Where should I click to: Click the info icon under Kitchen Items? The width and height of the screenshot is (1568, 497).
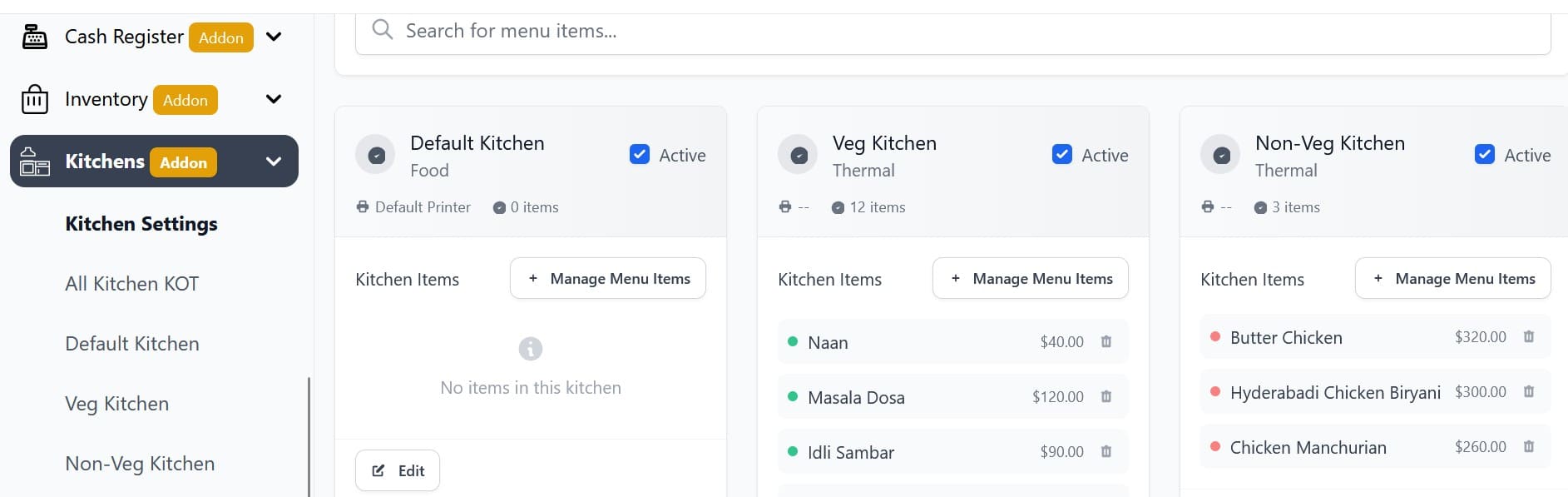coord(531,348)
